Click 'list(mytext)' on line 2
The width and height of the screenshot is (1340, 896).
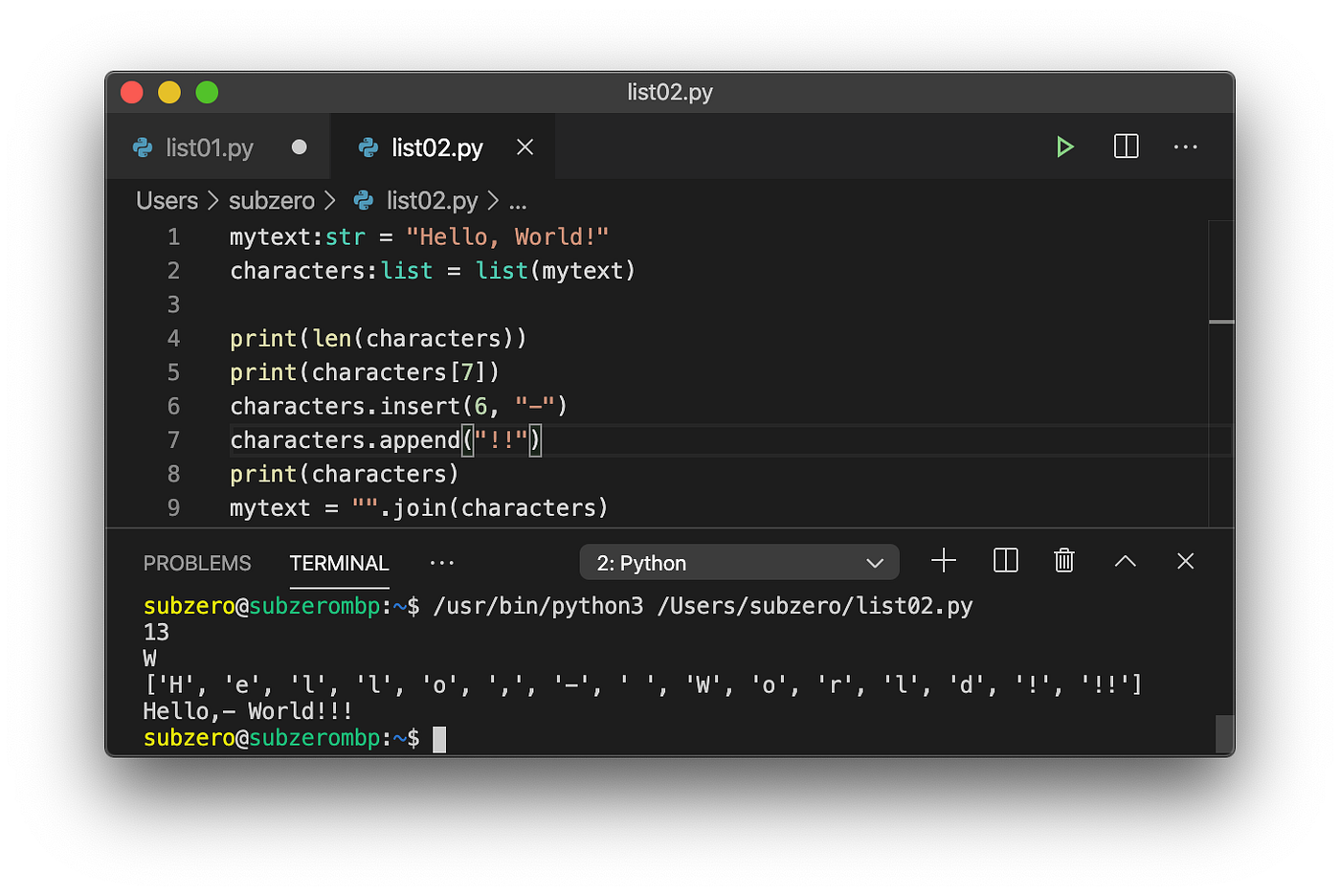tap(555, 271)
